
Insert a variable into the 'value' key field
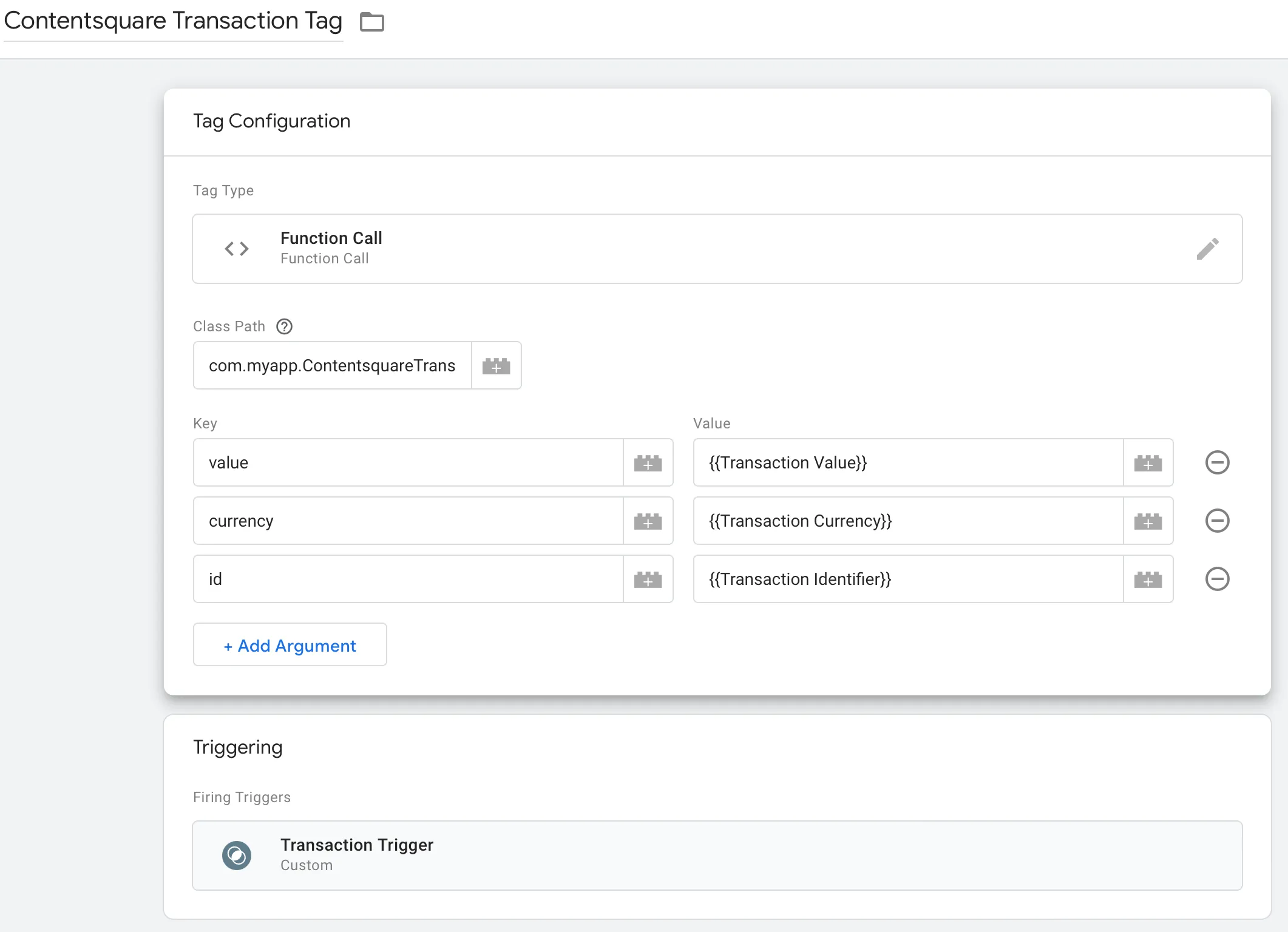click(x=648, y=463)
